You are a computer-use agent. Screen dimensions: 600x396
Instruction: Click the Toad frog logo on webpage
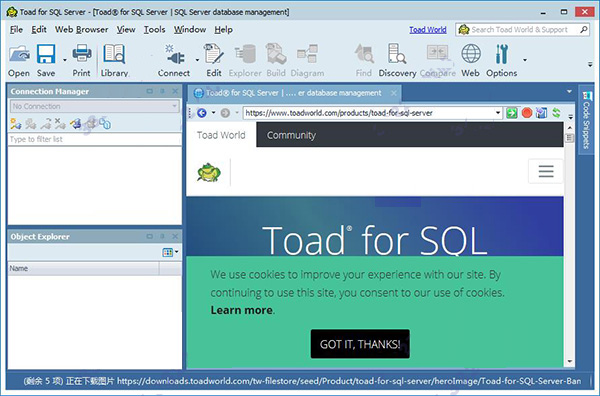click(x=209, y=172)
